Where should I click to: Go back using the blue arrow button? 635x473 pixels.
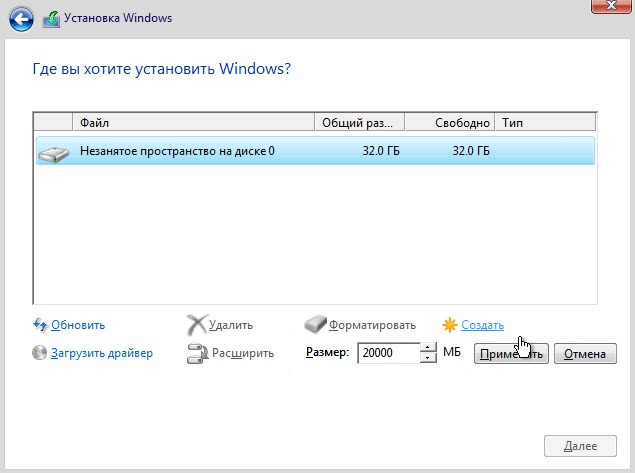click(21, 19)
